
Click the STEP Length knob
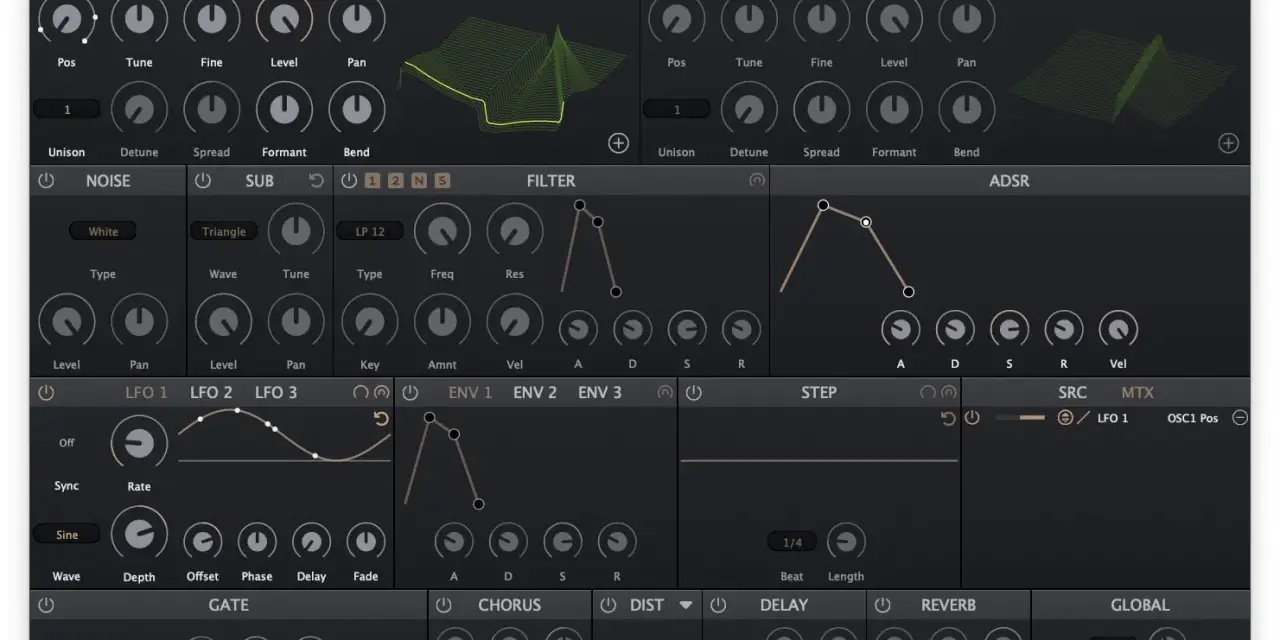coord(846,542)
